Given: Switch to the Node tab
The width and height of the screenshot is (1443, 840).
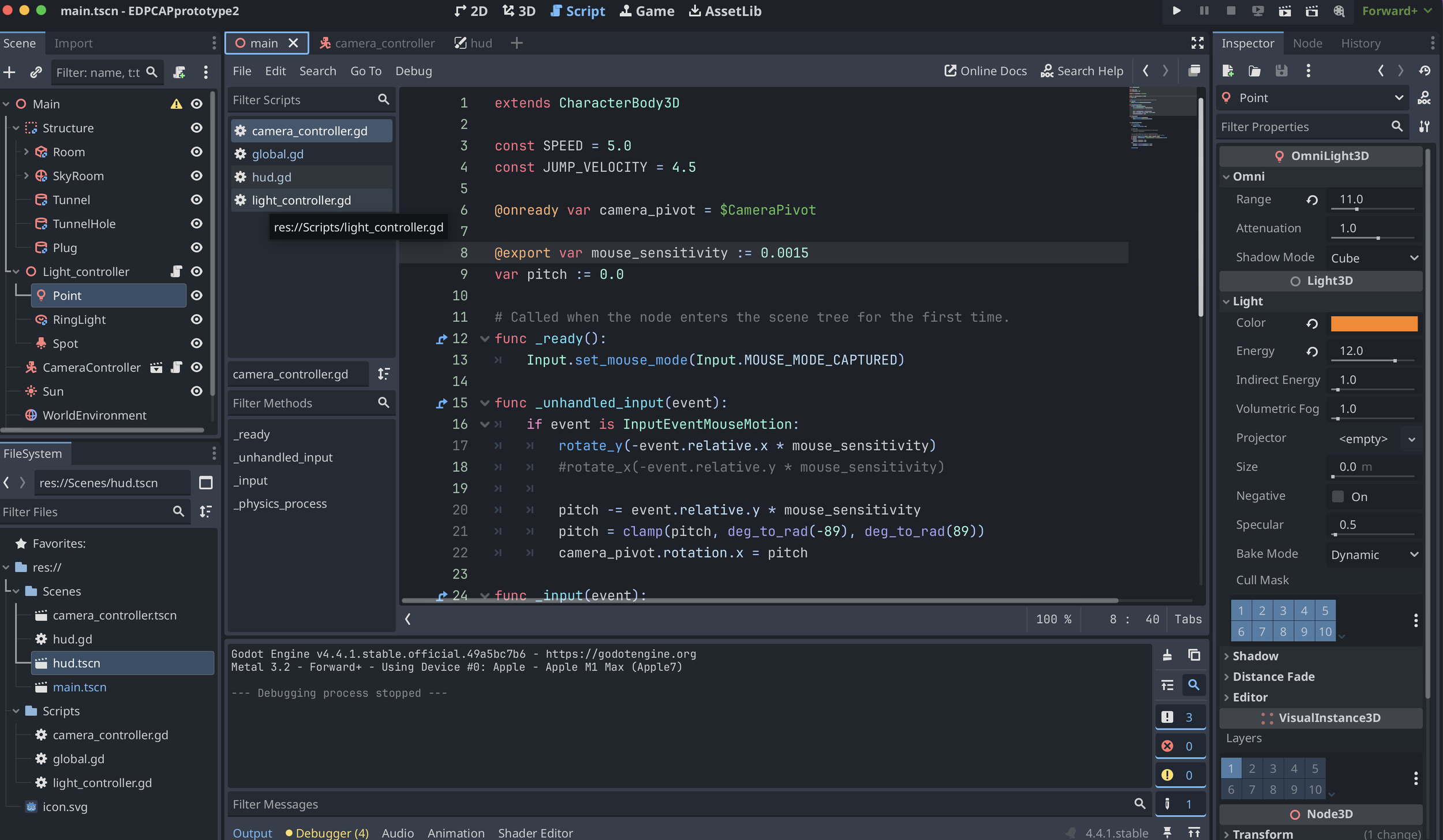Looking at the screenshot, I should coord(1307,43).
